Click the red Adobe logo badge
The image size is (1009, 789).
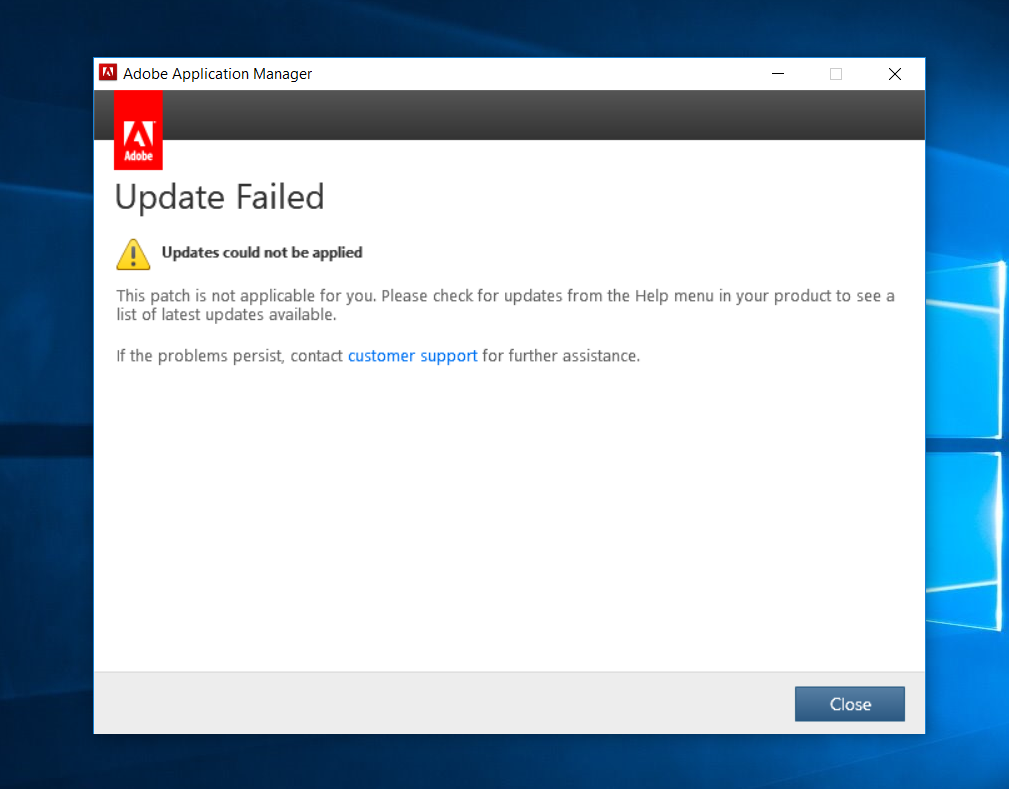point(138,130)
